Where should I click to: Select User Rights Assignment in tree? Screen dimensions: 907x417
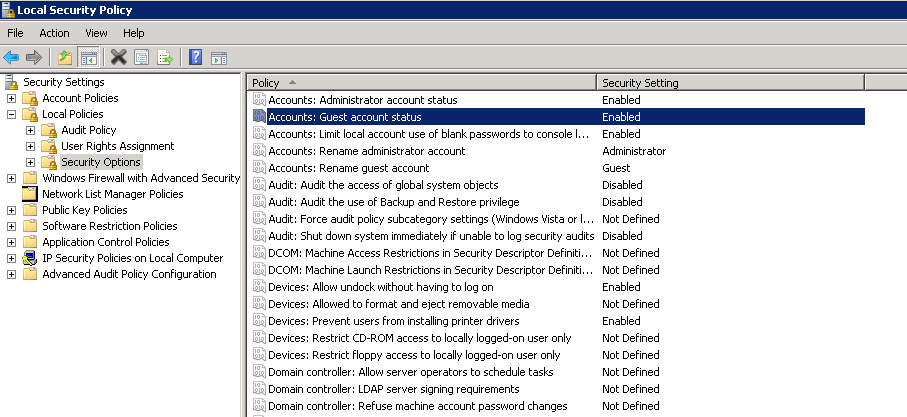tap(117, 146)
